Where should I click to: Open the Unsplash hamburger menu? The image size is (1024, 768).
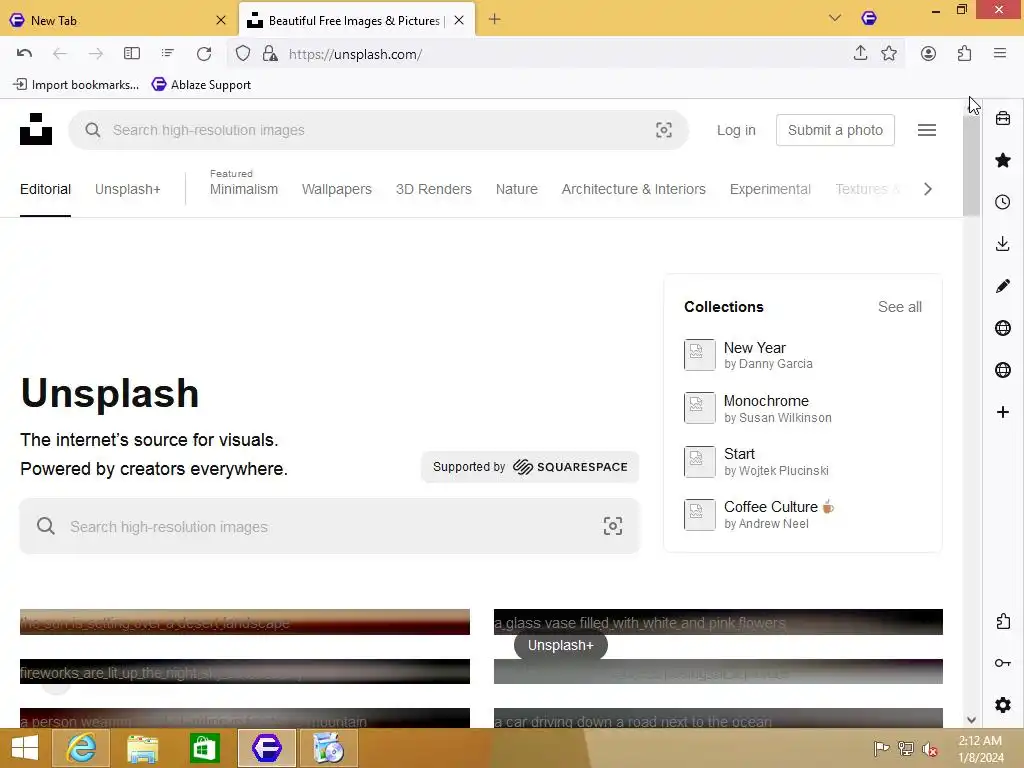tap(927, 130)
